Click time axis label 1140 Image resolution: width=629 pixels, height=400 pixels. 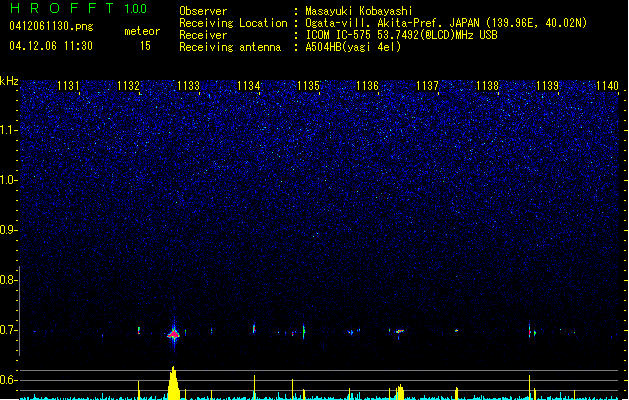coord(607,86)
